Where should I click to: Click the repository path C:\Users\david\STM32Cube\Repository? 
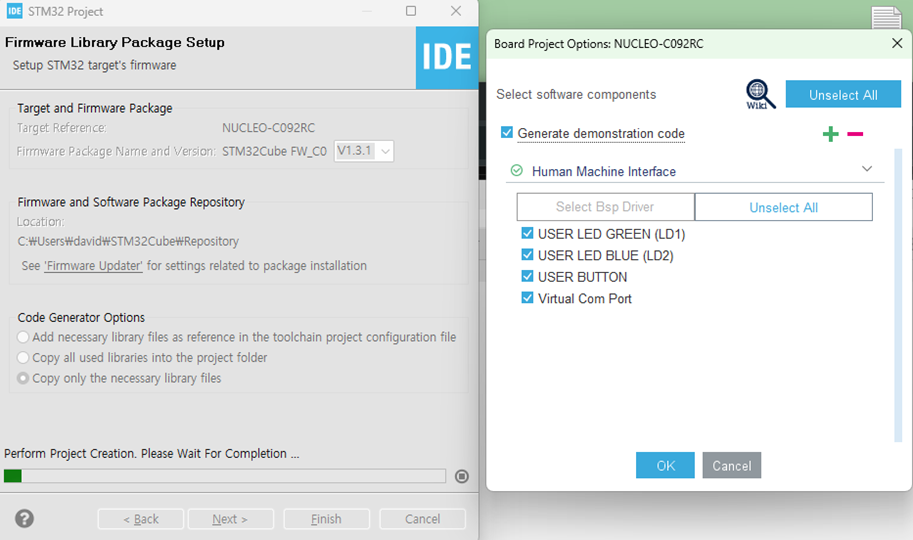pos(128,241)
